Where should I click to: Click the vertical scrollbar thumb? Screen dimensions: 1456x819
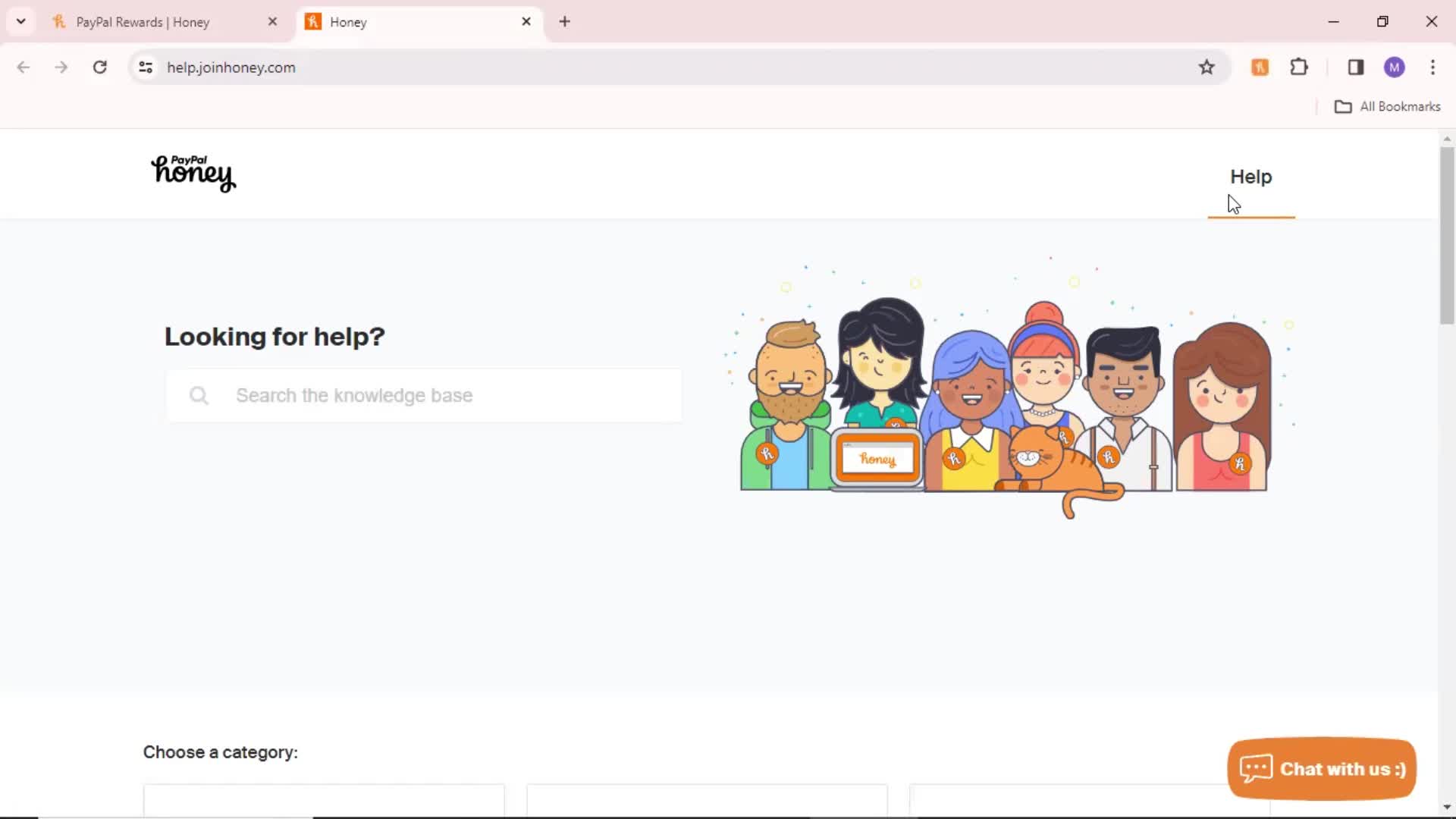point(1447,235)
